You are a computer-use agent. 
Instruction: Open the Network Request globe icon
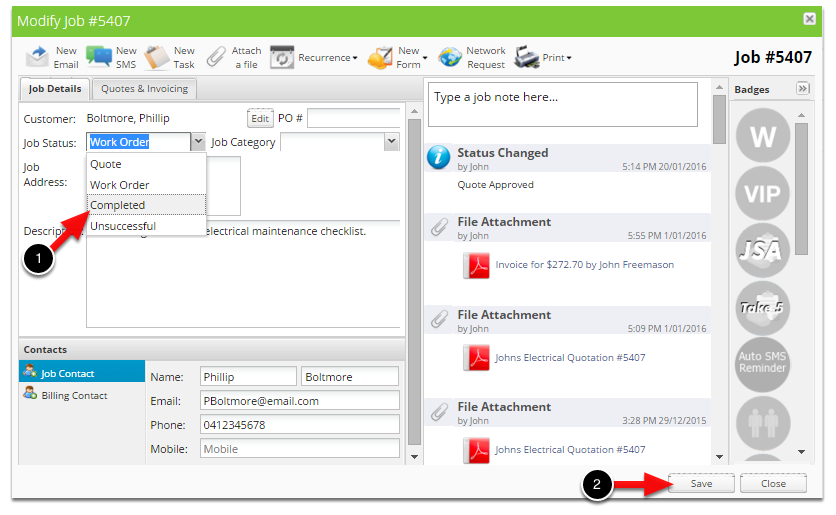(x=450, y=57)
